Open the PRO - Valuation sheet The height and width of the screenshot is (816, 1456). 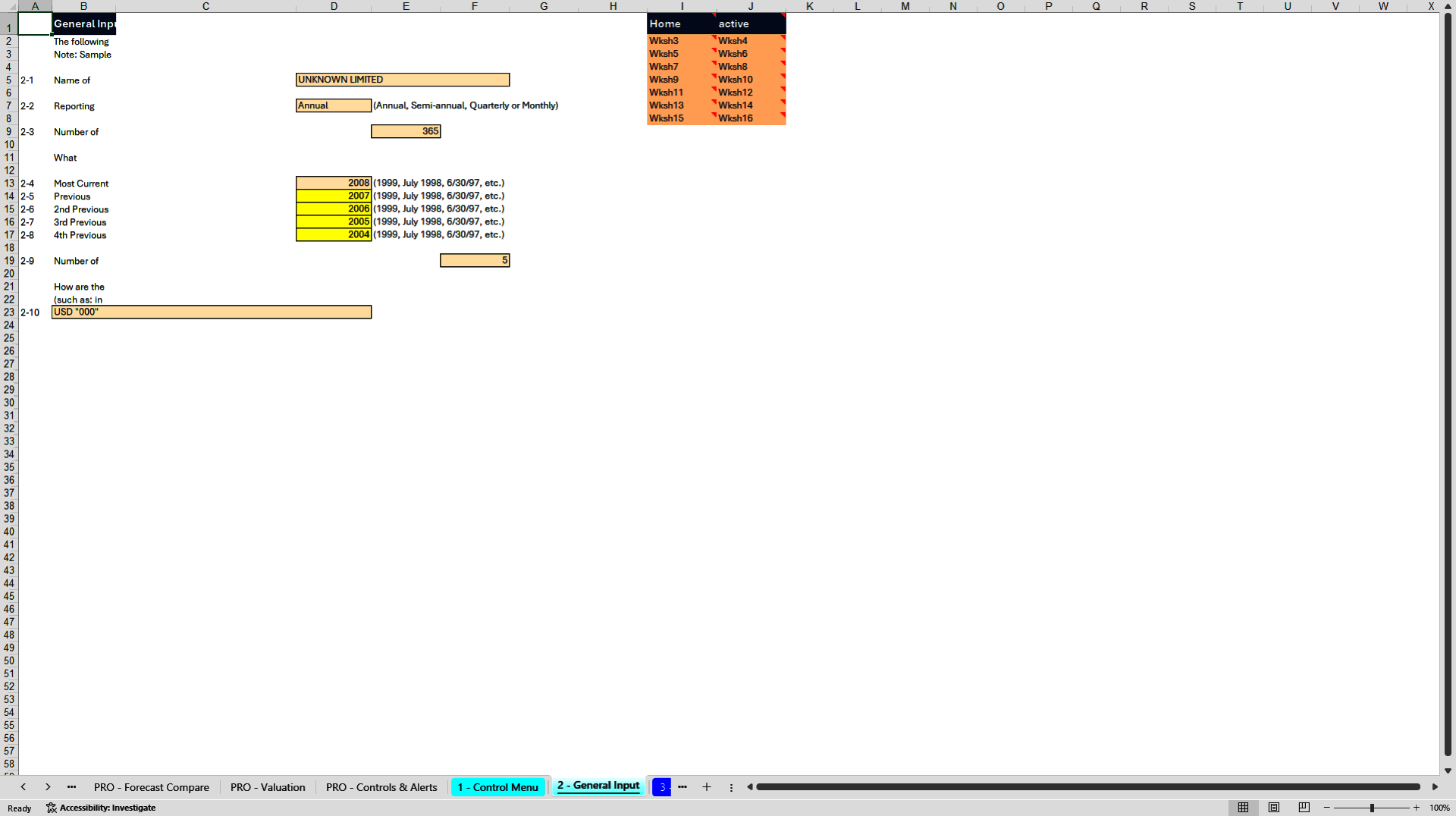pos(268,787)
